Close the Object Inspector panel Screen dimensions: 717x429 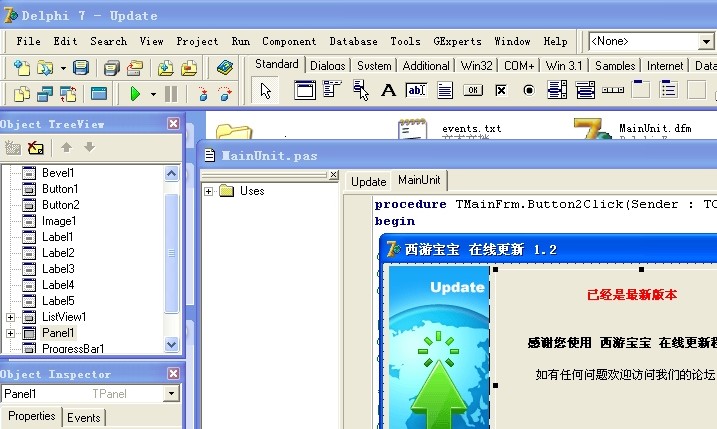[x=173, y=374]
